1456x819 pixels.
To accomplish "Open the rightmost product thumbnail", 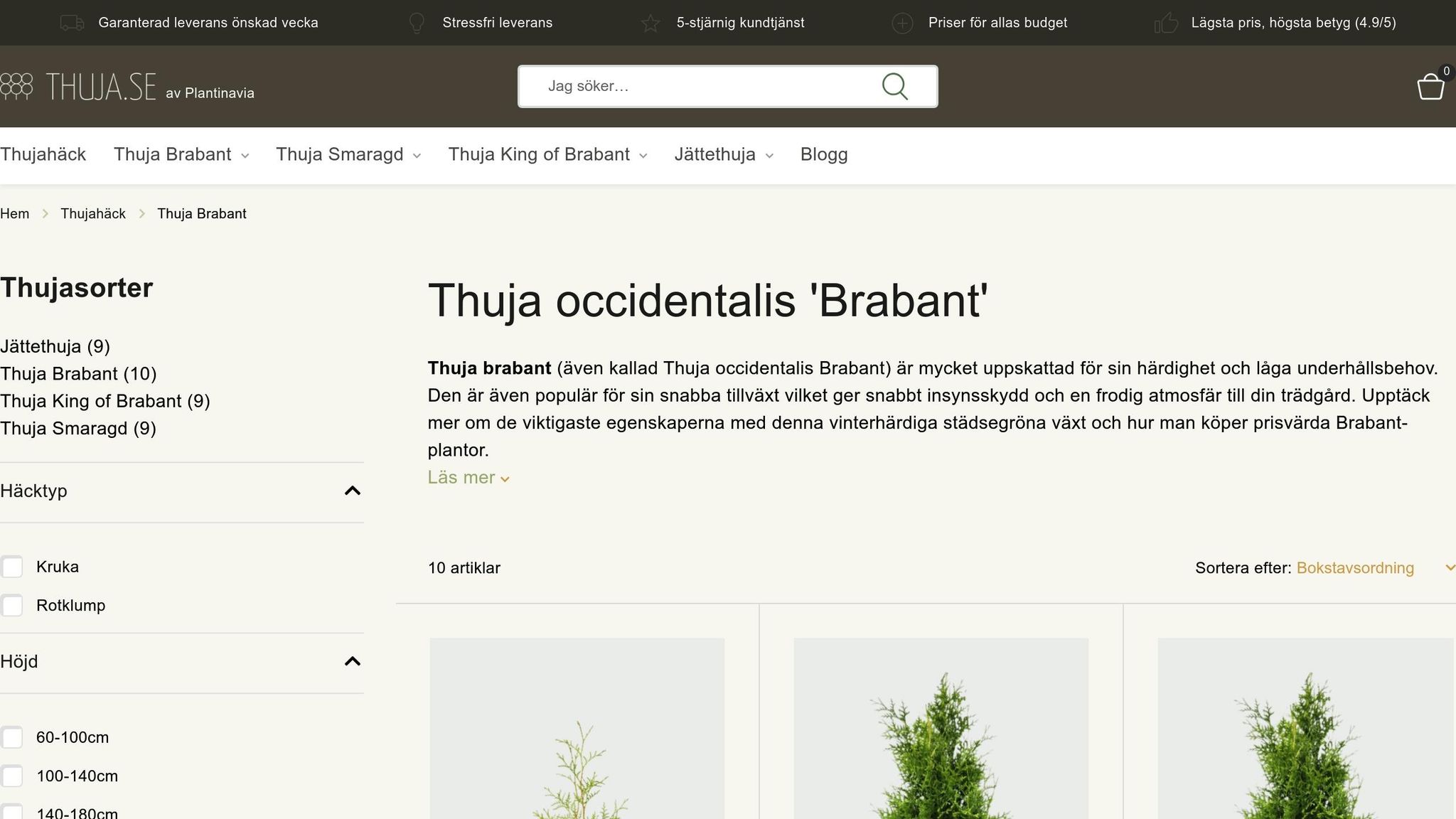I will (x=1305, y=729).
